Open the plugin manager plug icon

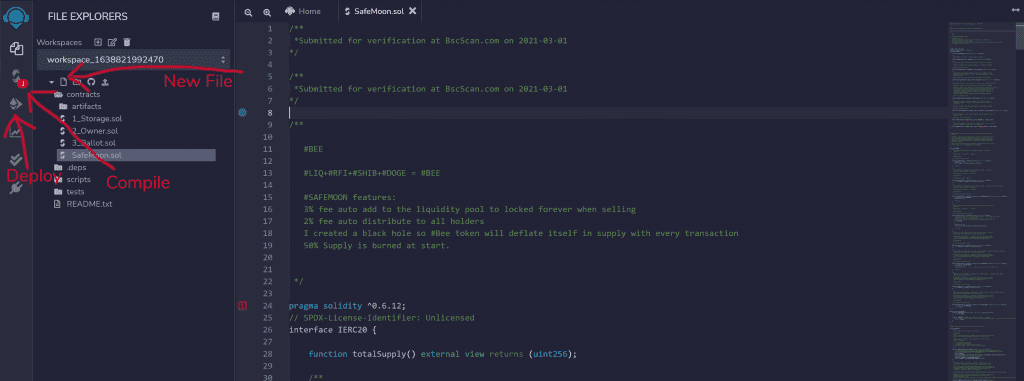pos(16,188)
